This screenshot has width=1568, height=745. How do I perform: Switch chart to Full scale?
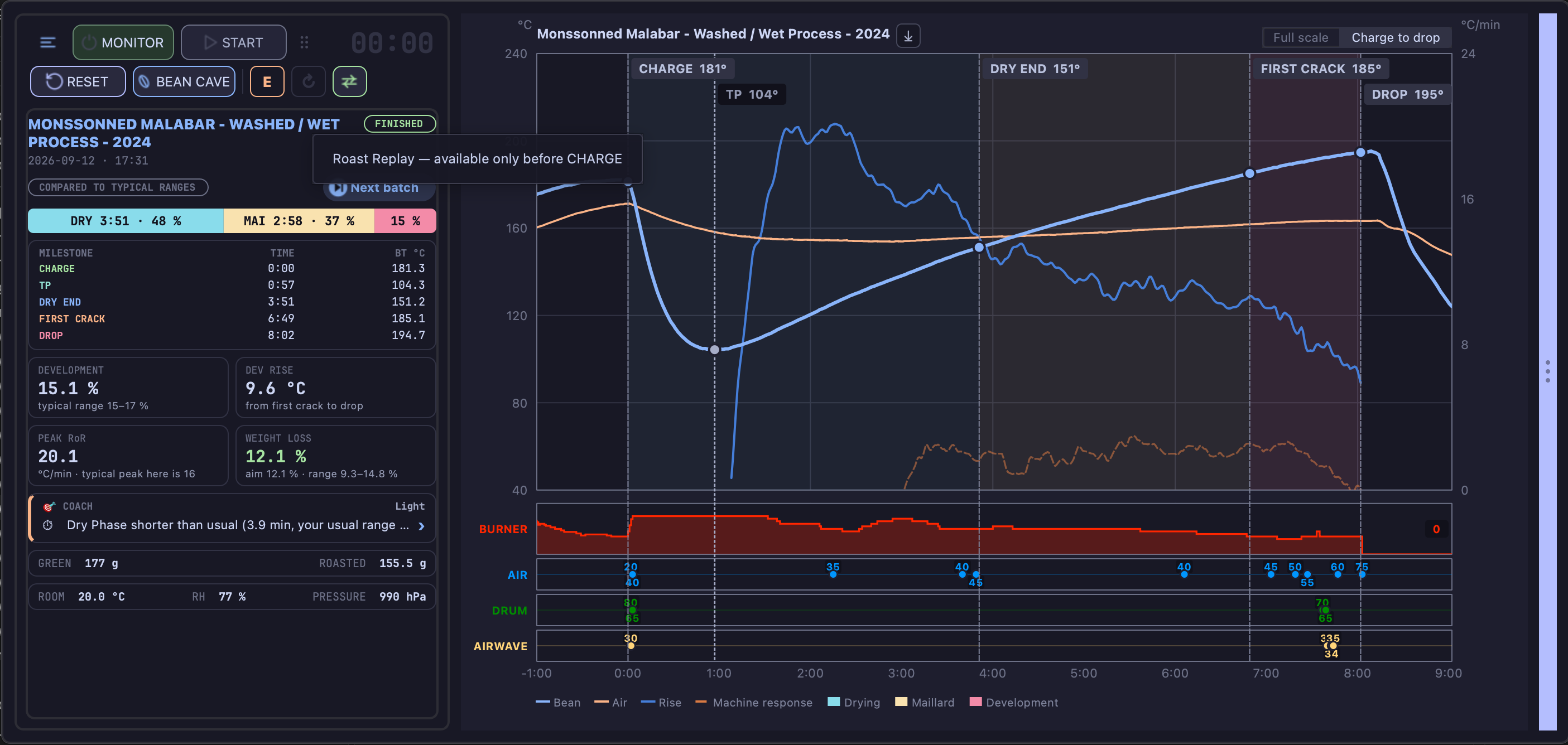point(1300,38)
